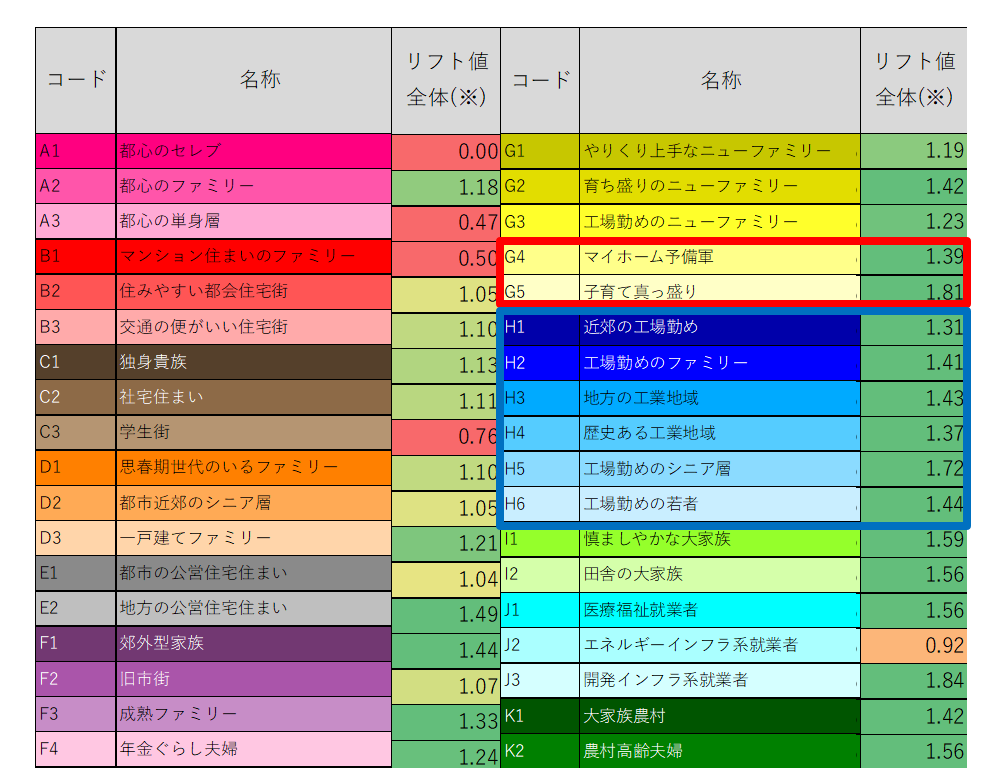The height and width of the screenshot is (780, 986).
Task: Select the cell "旧市街"
Action: pos(253,679)
